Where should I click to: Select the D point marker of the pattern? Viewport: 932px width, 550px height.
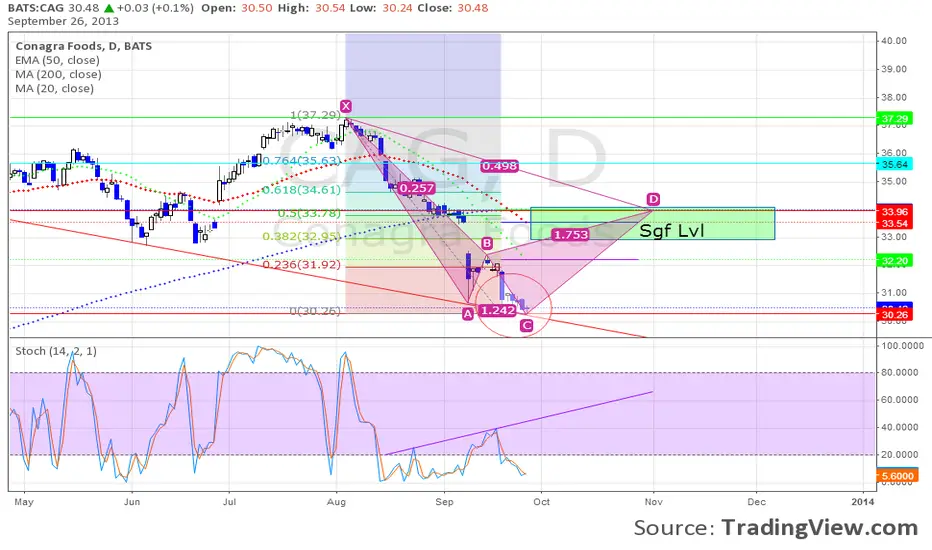pyautogui.click(x=653, y=199)
